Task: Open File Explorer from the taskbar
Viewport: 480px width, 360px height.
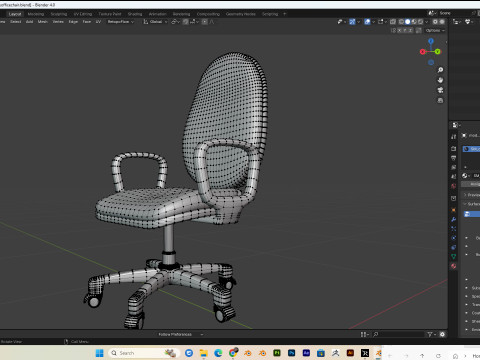Action: 203,353
